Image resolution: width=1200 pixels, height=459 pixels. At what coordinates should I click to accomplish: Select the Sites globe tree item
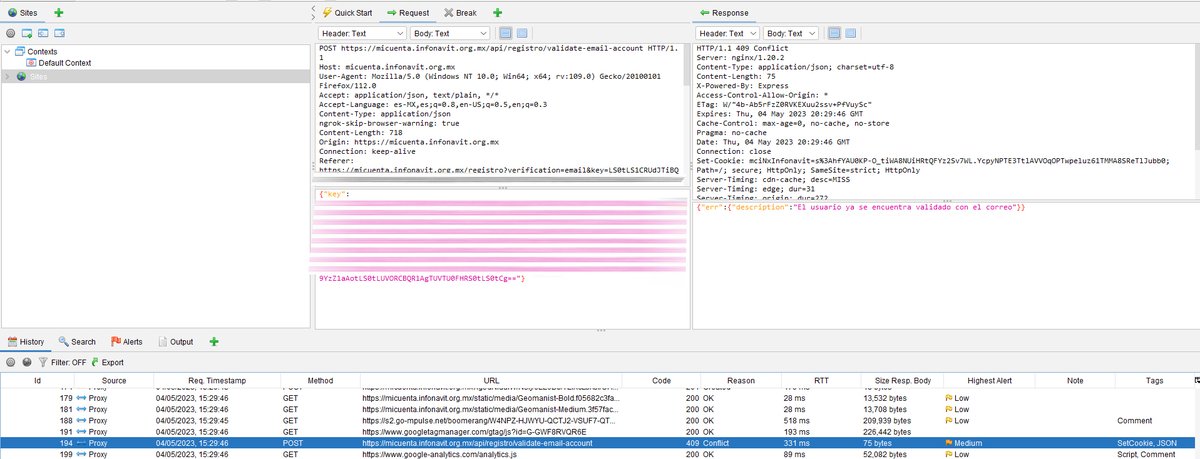tap(32, 76)
